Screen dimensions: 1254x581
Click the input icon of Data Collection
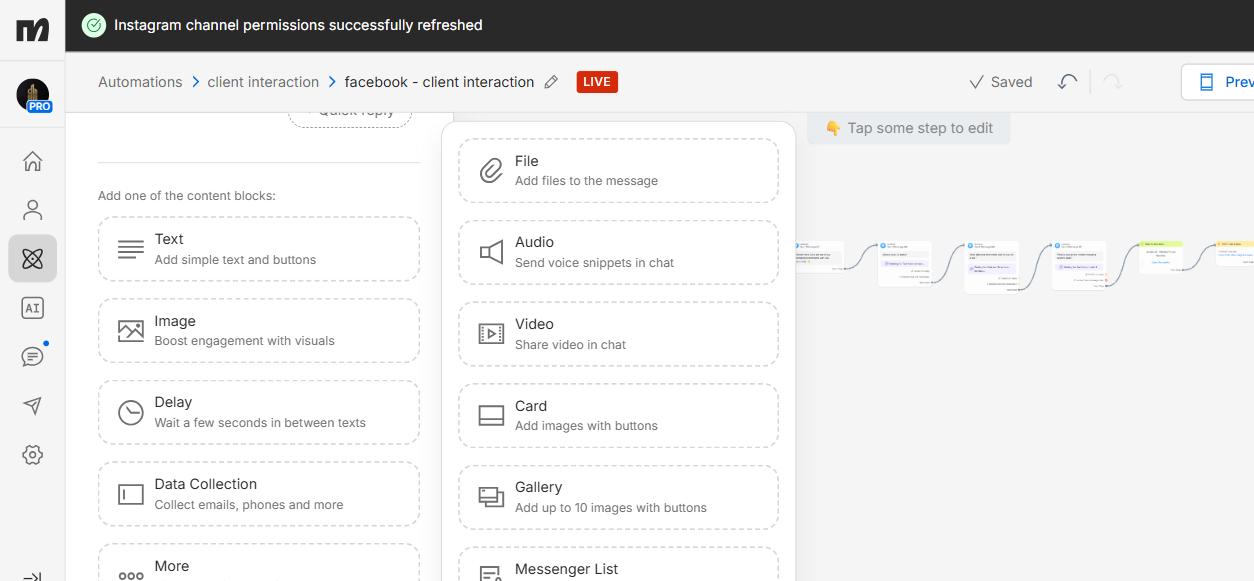tap(131, 494)
